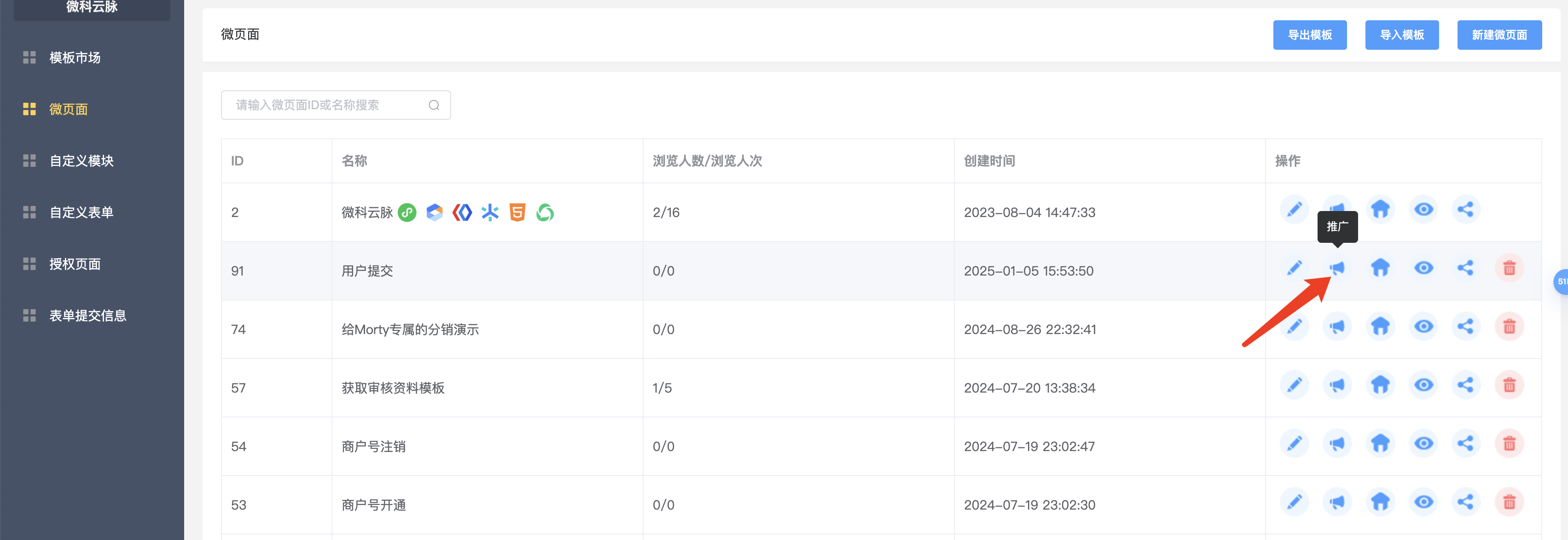Preview the 商户号开通 page with eye icon
Image resolution: width=1568 pixels, height=540 pixels.
click(1423, 502)
